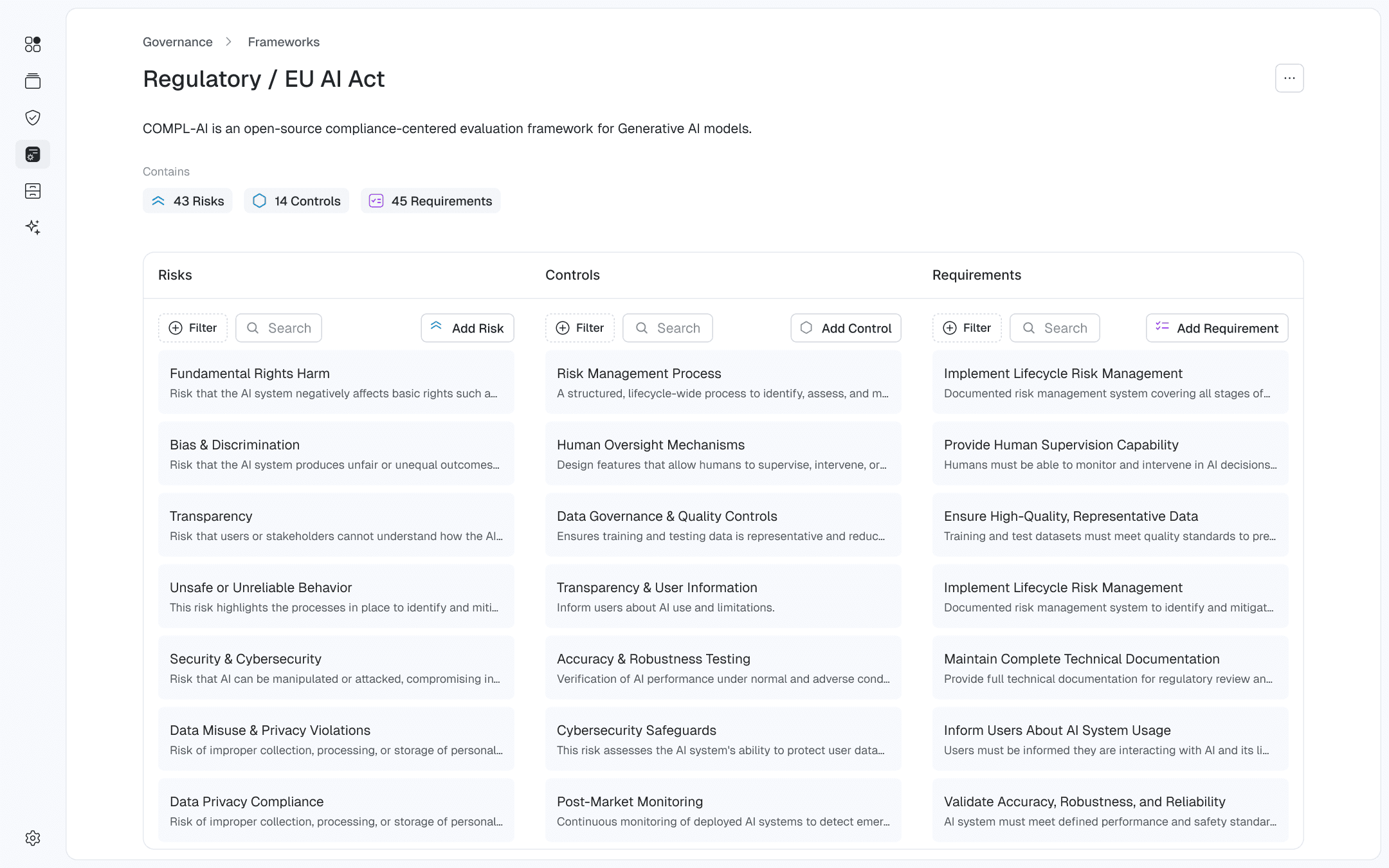Focus the Risks search field
Screen dimensions: 1389x868
(279, 328)
